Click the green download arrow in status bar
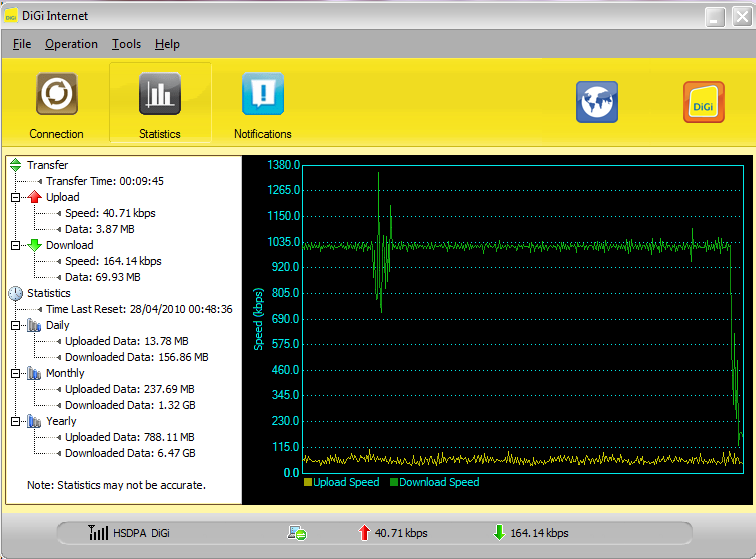 pos(499,533)
